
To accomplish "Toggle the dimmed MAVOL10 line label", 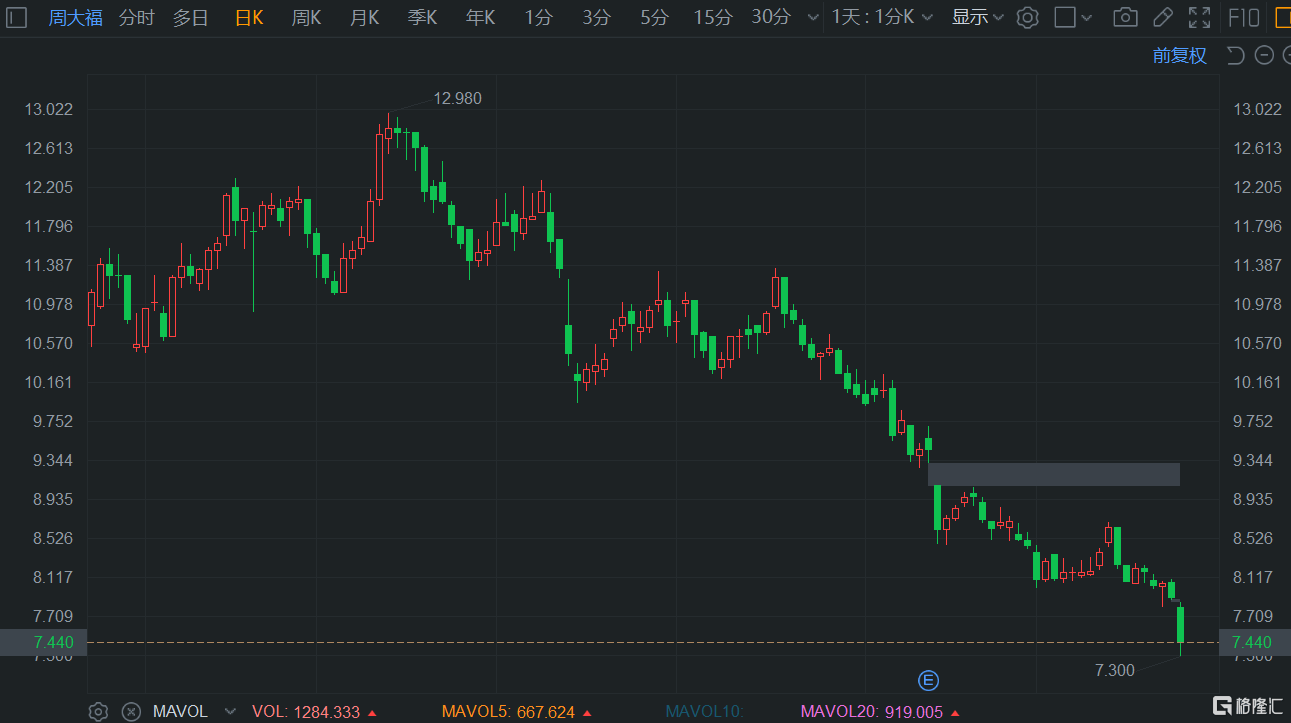I will coord(705,712).
